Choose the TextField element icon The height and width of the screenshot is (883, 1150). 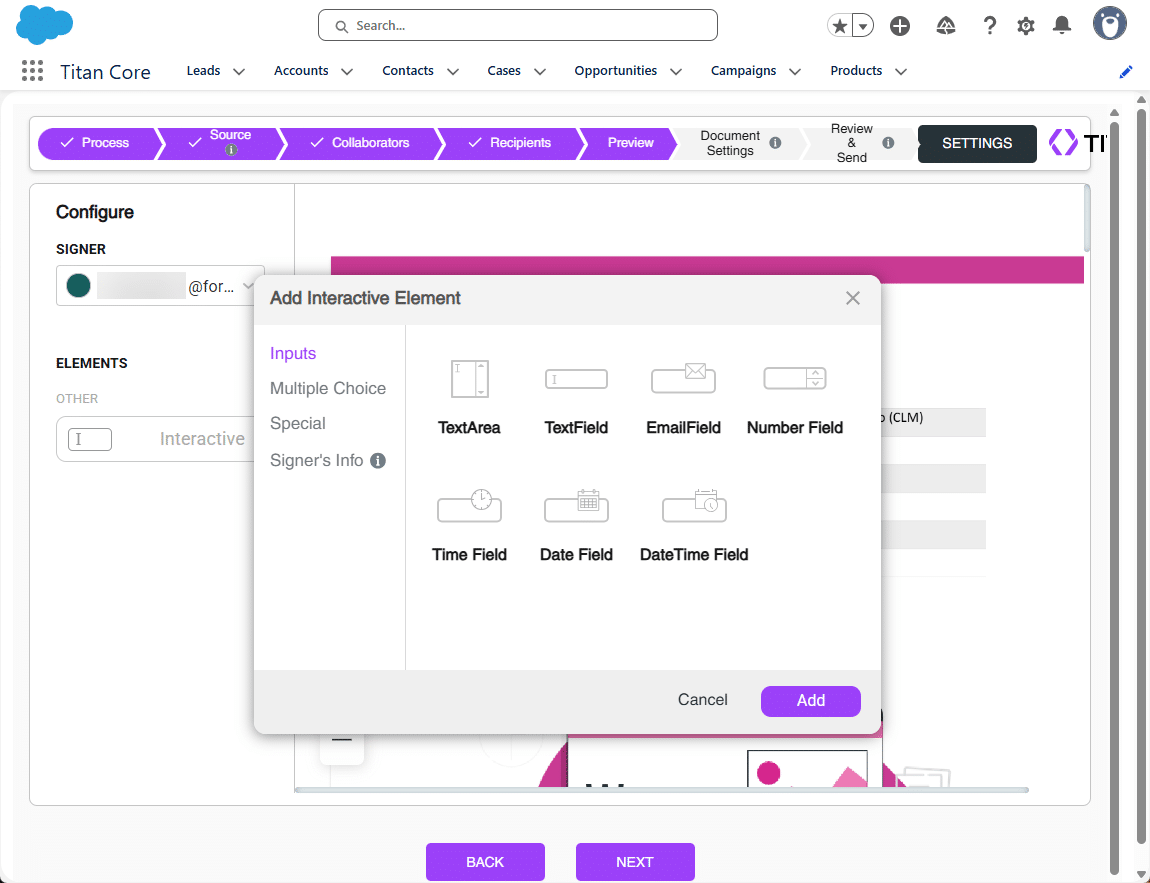point(576,380)
